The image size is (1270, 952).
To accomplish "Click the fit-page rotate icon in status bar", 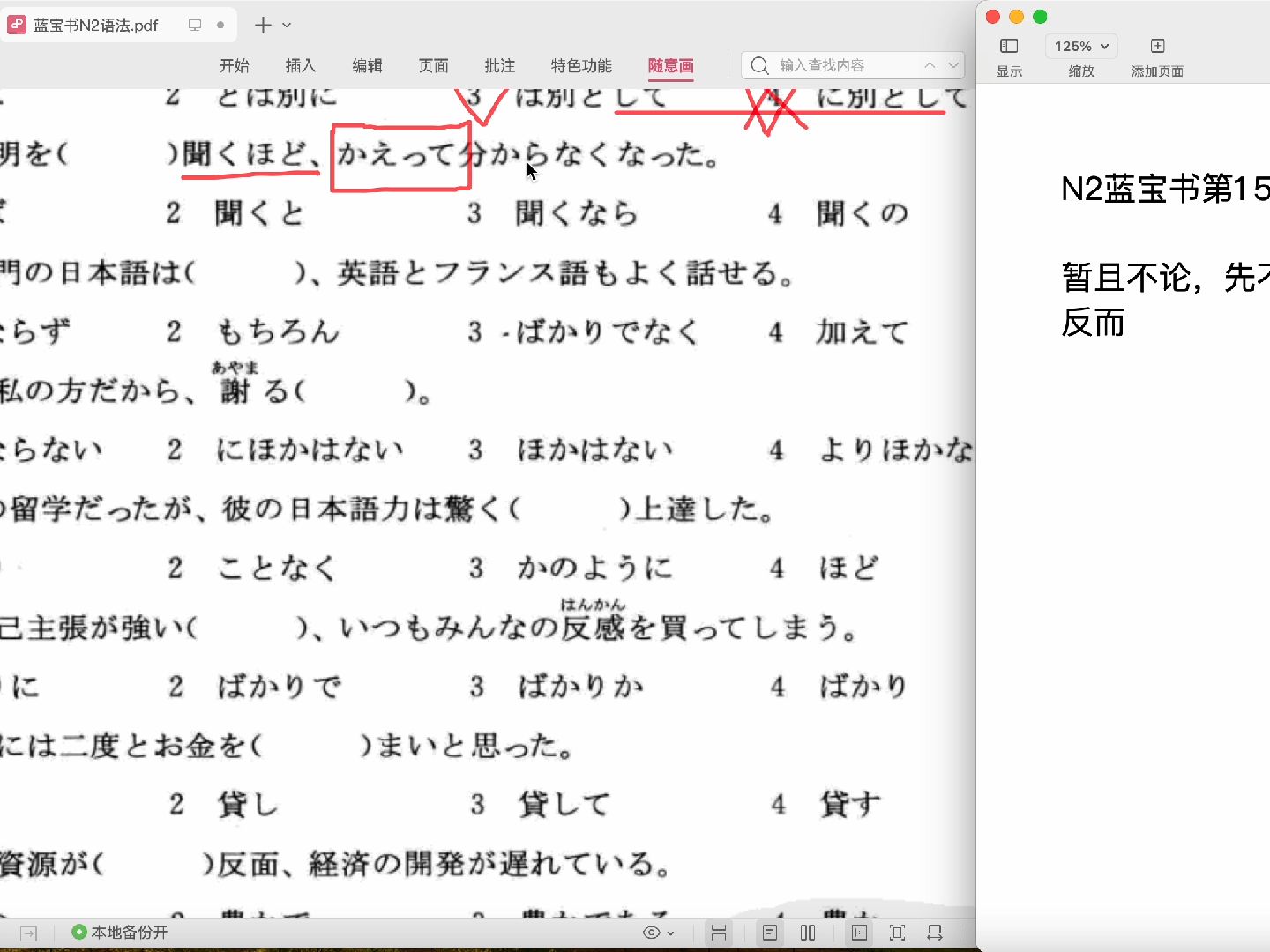I will (935, 933).
